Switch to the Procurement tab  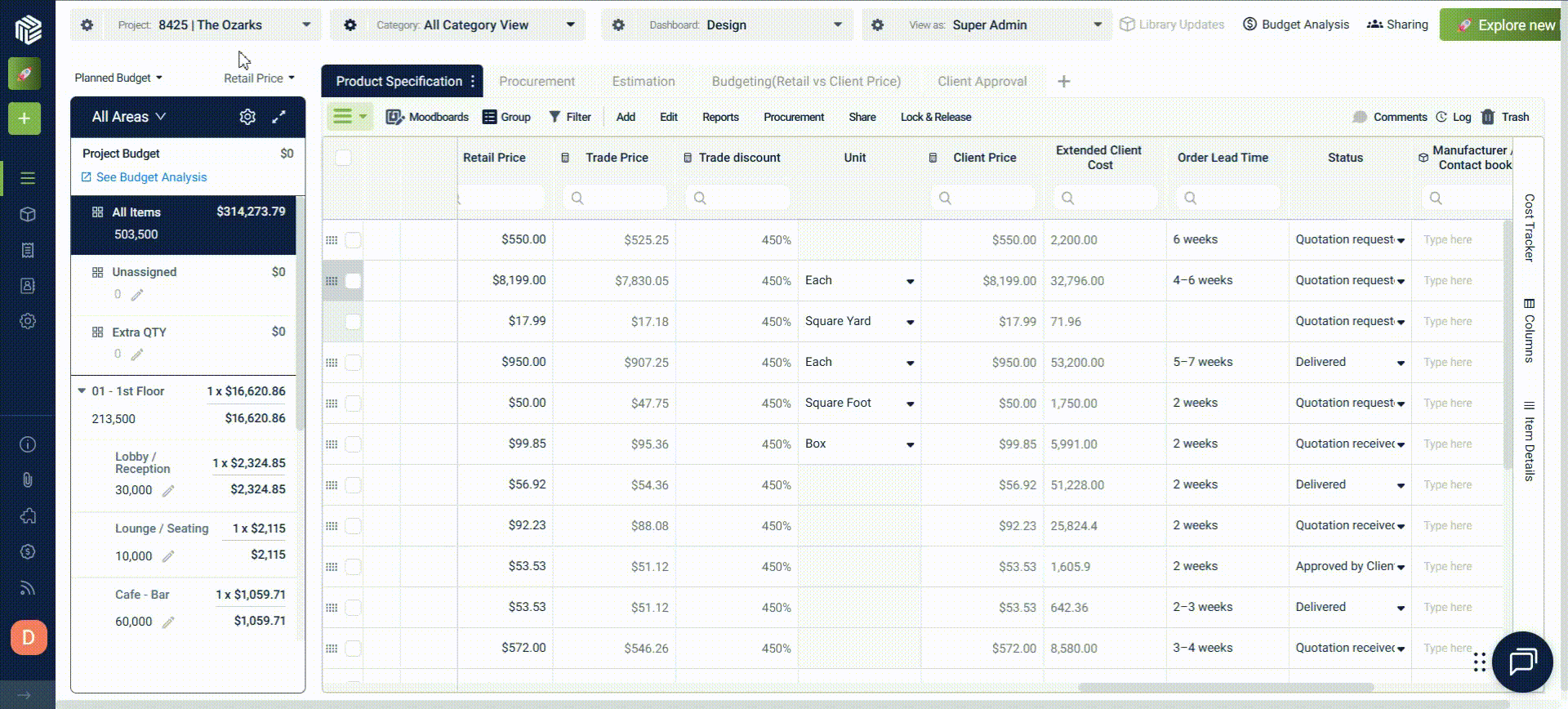click(537, 81)
